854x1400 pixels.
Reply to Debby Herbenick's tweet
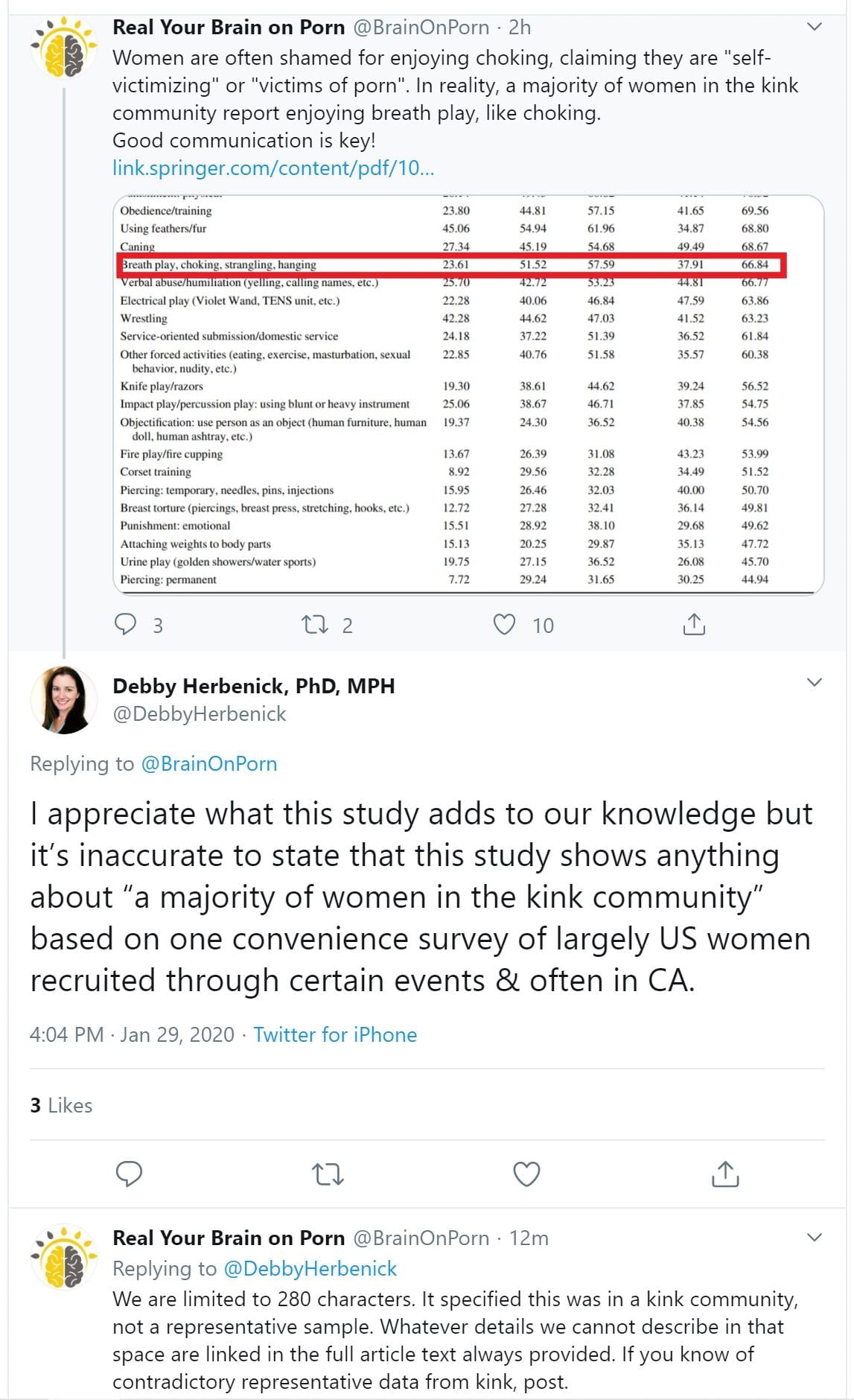tap(130, 1174)
